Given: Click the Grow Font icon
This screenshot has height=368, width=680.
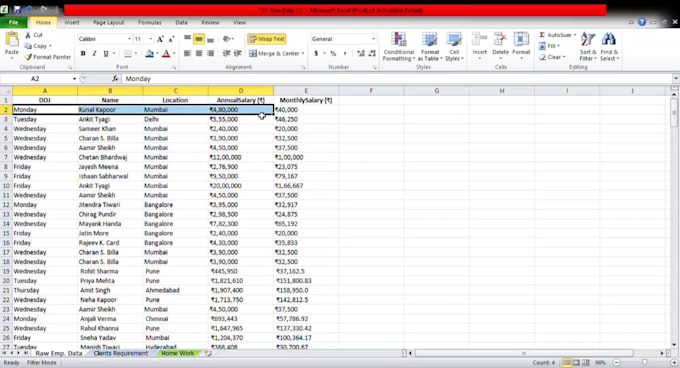Looking at the screenshot, I should pyautogui.click(x=160, y=39).
